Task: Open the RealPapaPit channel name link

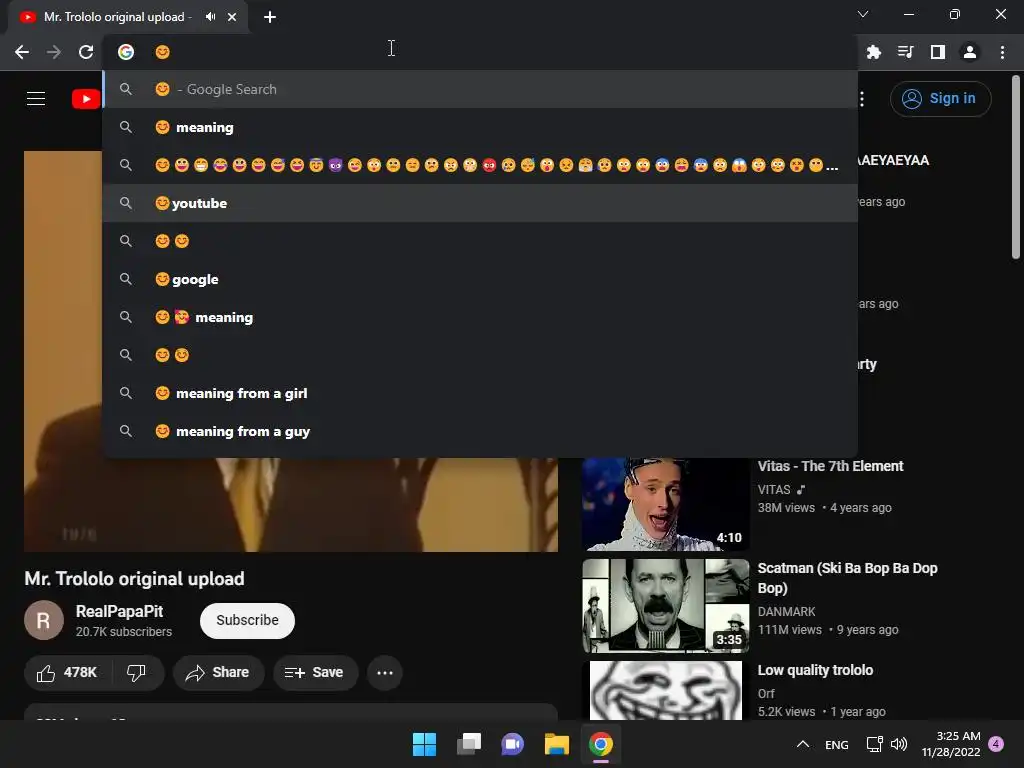Action: click(120, 611)
